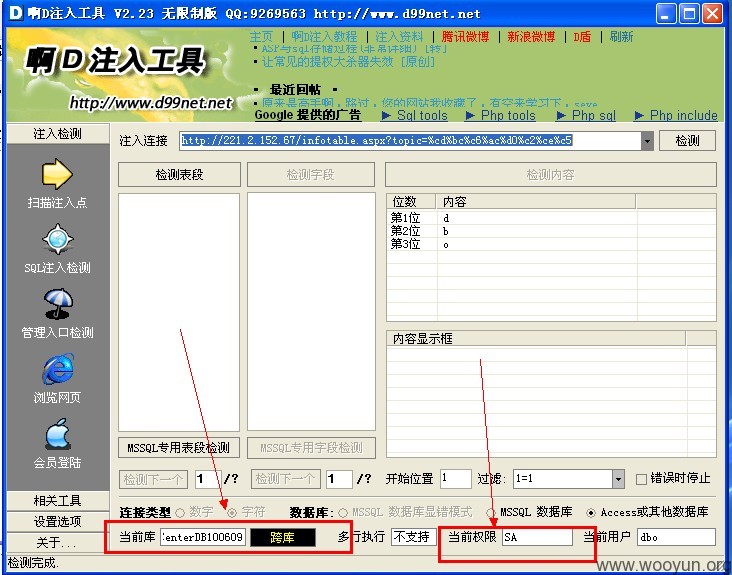The image size is (732, 575).
Task: Open the Php include ad link
Action: coord(676,115)
